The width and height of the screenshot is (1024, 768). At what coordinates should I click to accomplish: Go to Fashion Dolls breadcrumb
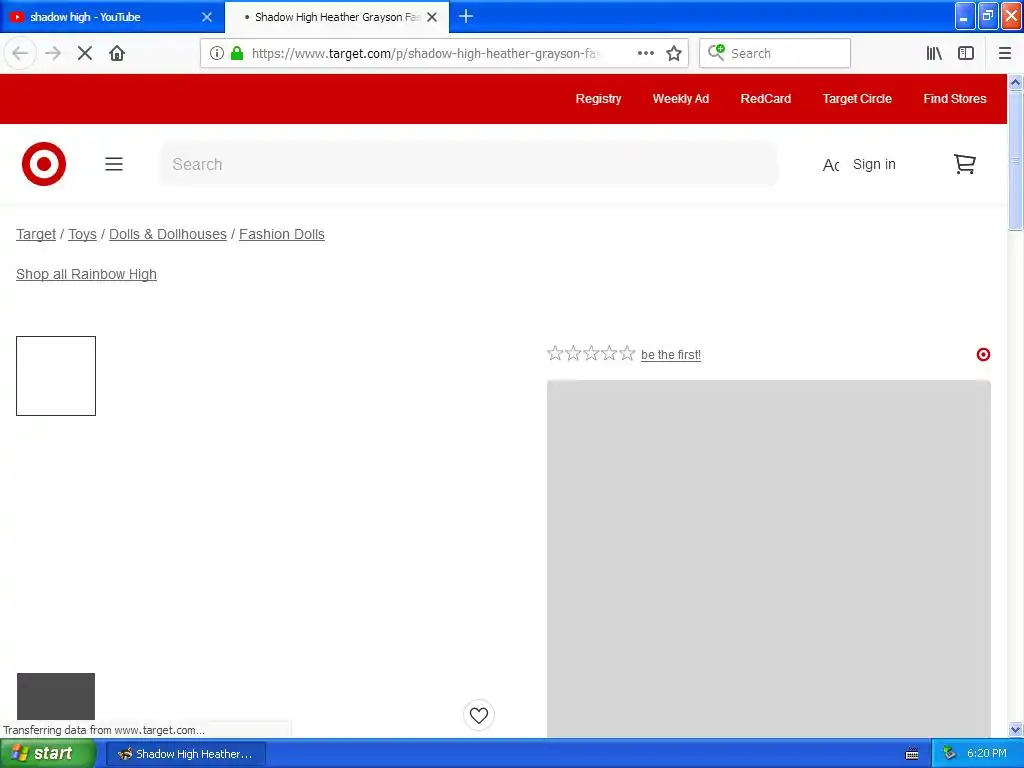(281, 234)
